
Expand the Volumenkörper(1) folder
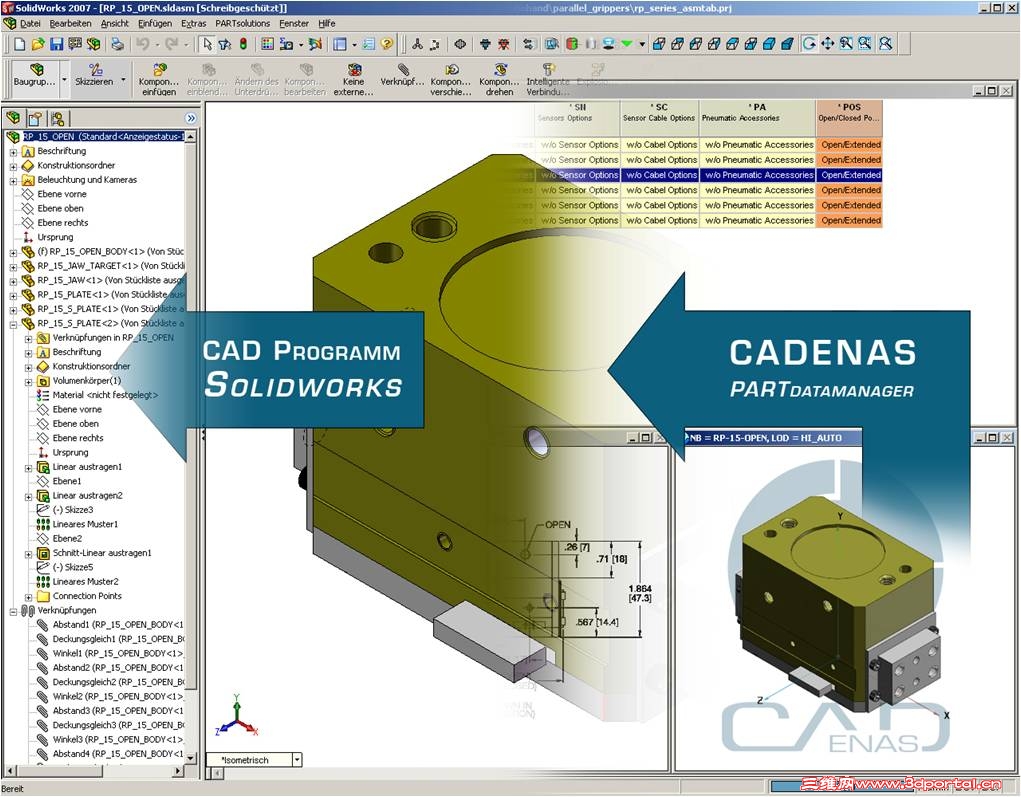pos(28,382)
